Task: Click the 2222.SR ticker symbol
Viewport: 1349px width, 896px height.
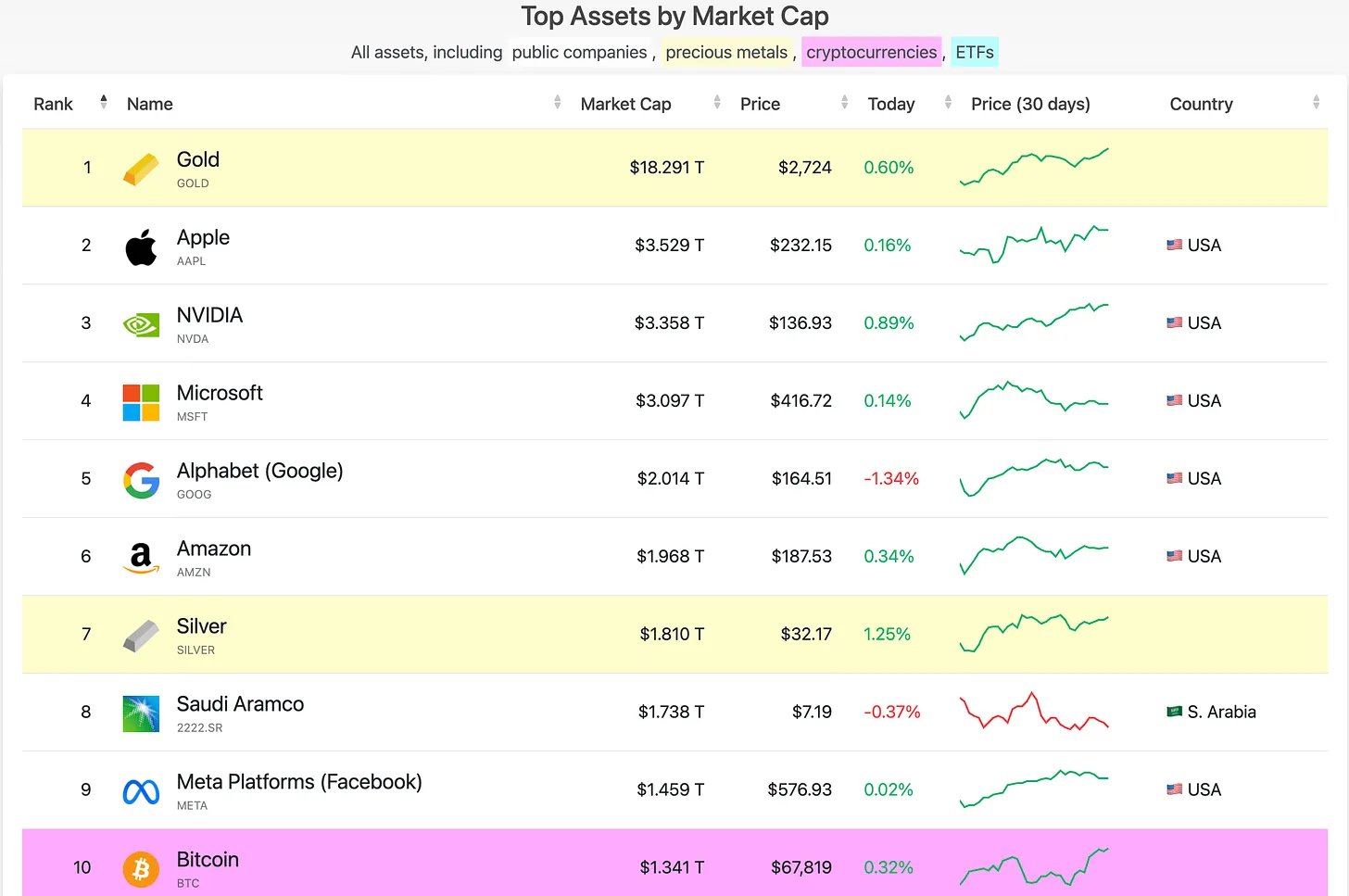Action: [200, 728]
